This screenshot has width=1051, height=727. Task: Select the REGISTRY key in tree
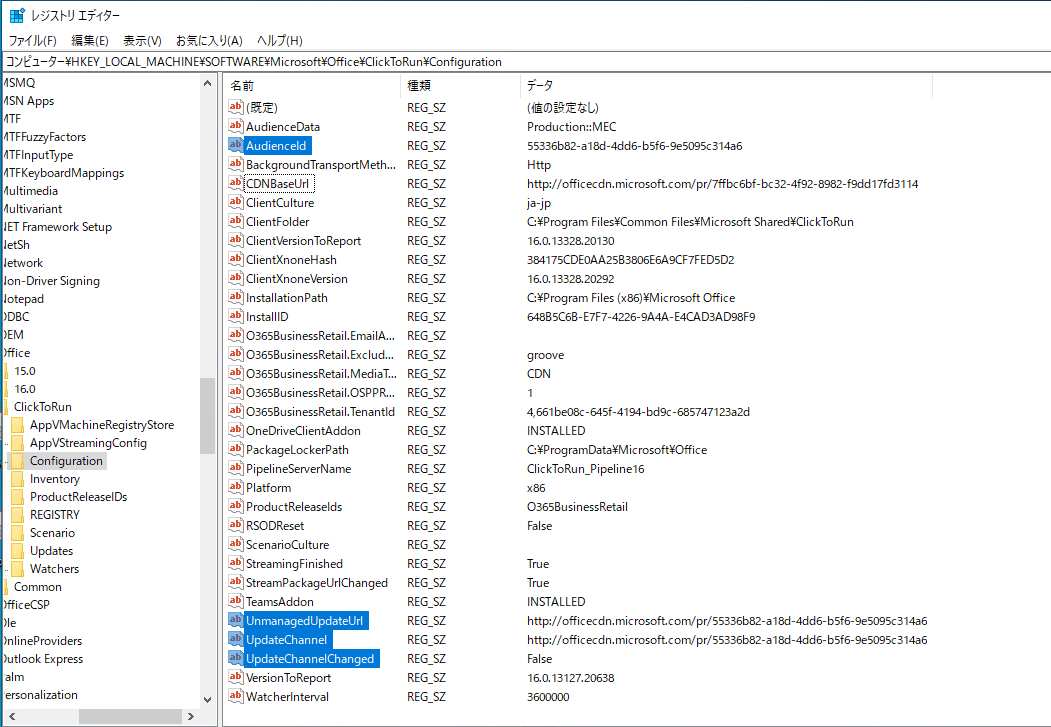coord(54,515)
